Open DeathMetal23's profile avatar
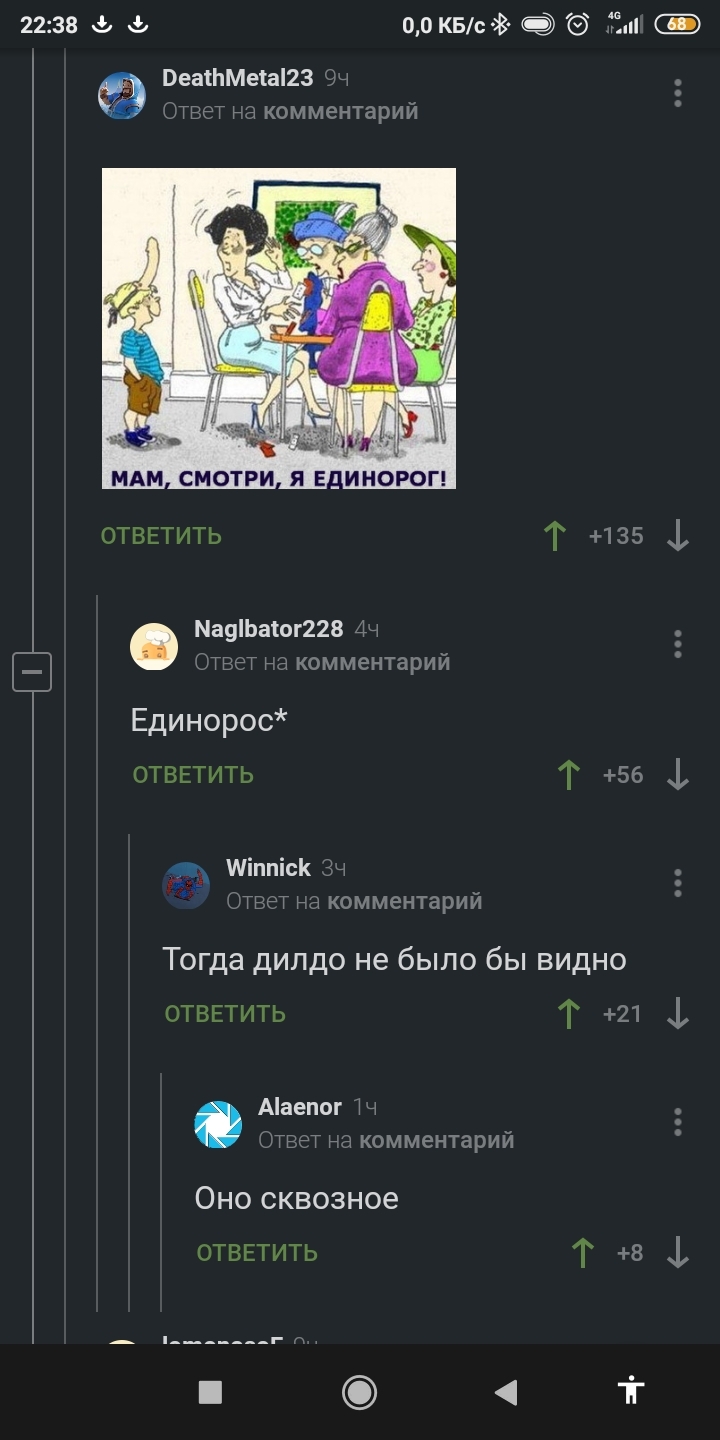Image resolution: width=720 pixels, height=1440 pixels. coord(122,96)
